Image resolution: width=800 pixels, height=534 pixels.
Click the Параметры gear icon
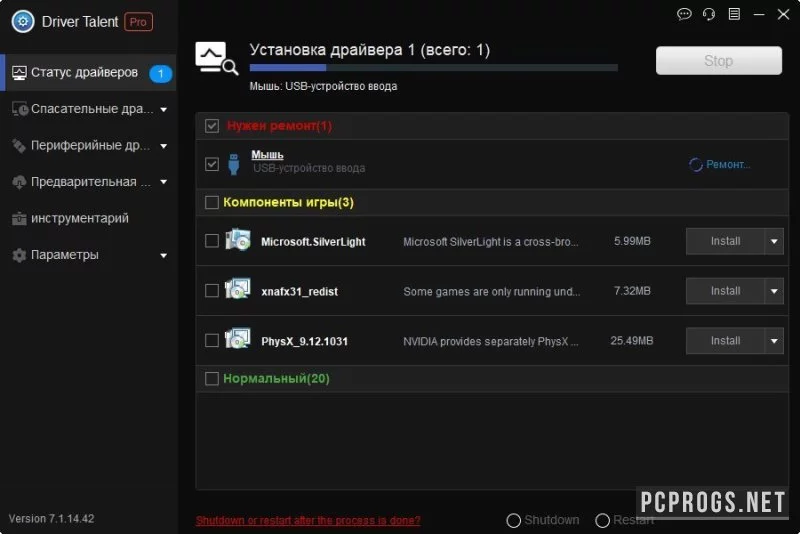pyautogui.click(x=19, y=255)
